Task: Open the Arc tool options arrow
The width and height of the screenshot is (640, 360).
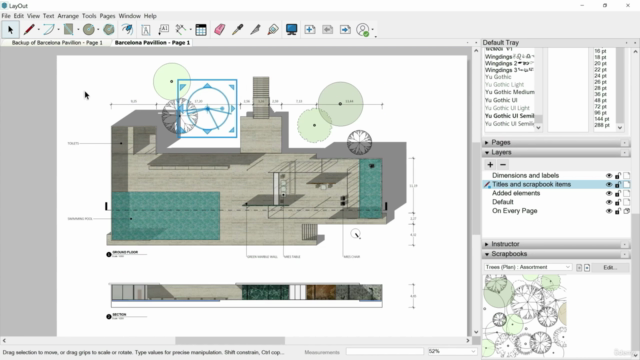Action: (58, 30)
